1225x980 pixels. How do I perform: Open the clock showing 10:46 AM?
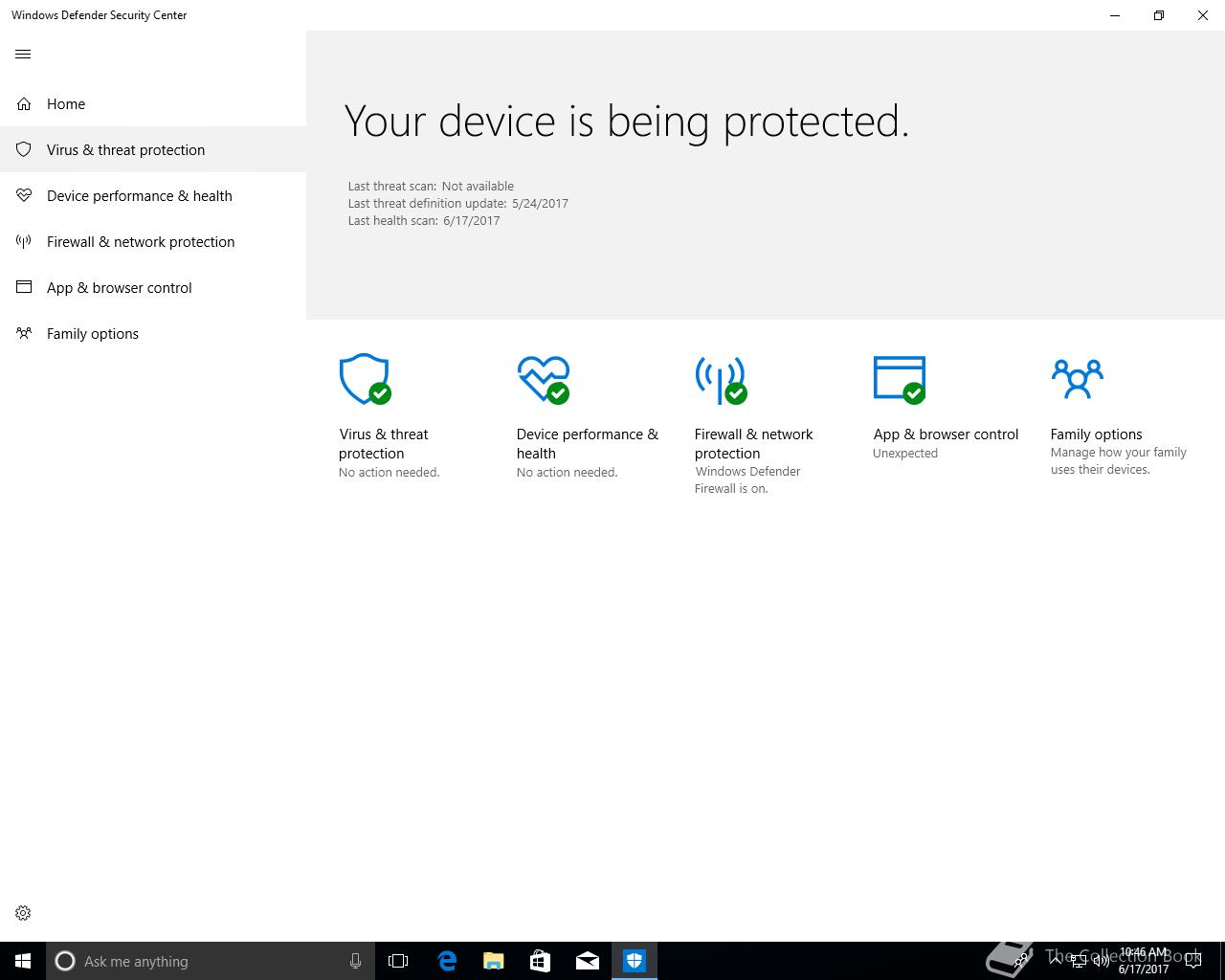pyautogui.click(x=1144, y=961)
